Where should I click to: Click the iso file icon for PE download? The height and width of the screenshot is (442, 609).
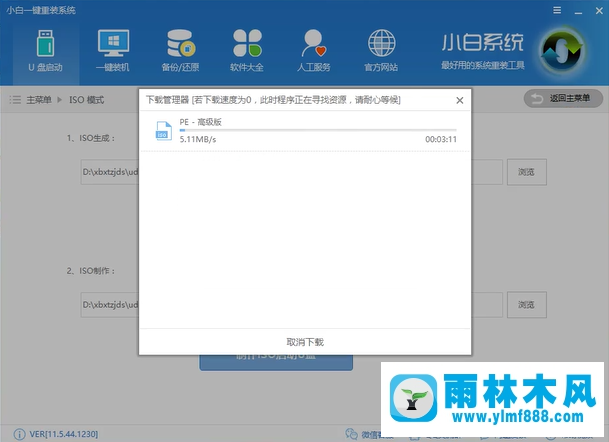tap(164, 131)
